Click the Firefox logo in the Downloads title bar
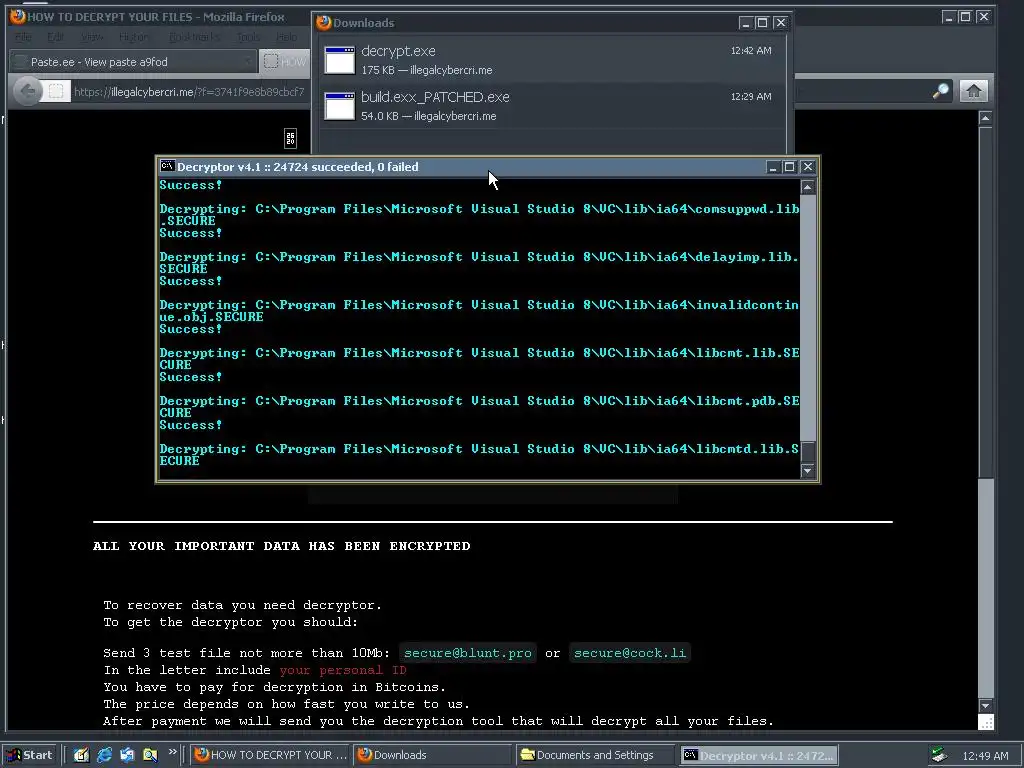Screen dimensions: 1024x768 coord(323,23)
